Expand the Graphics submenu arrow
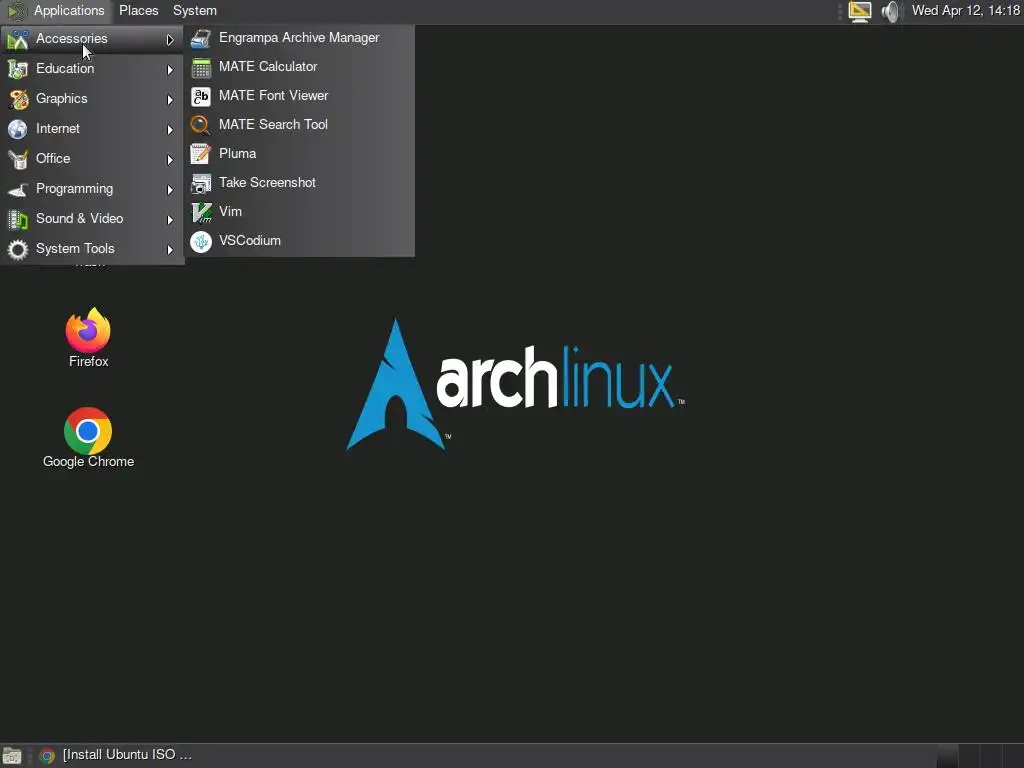The width and height of the screenshot is (1024, 768). tap(170, 100)
